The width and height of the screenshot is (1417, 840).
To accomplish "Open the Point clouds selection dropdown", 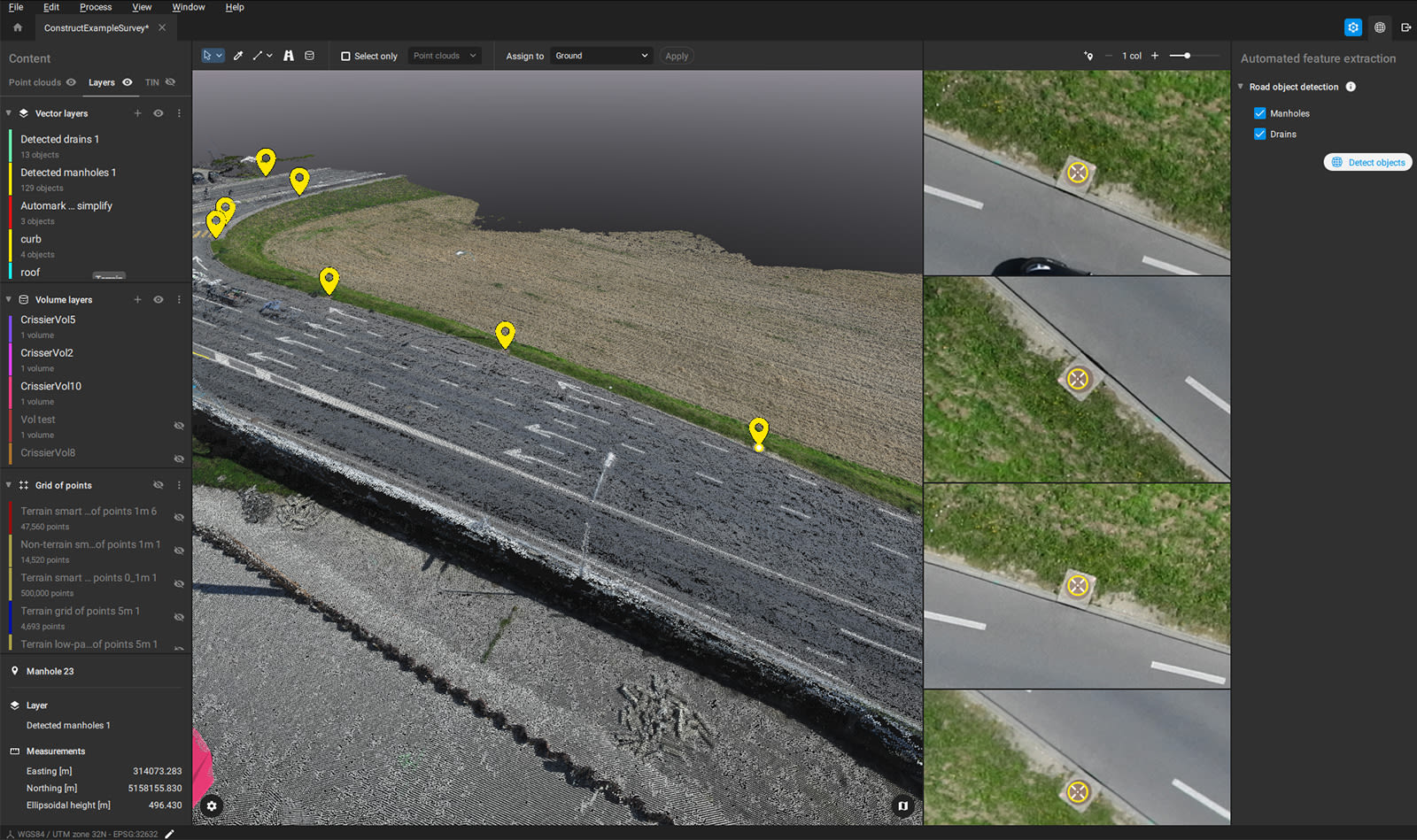I will tap(445, 55).
